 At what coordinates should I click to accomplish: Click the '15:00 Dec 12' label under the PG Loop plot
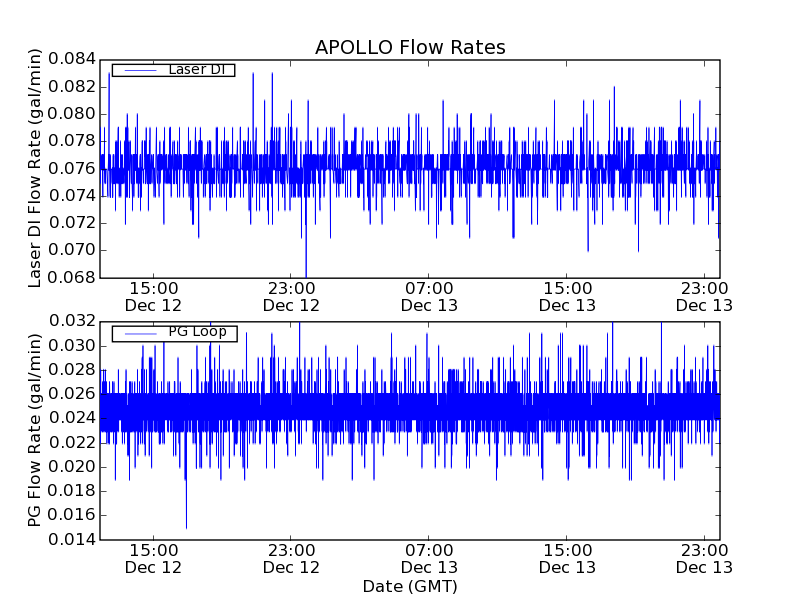[x=153, y=559]
